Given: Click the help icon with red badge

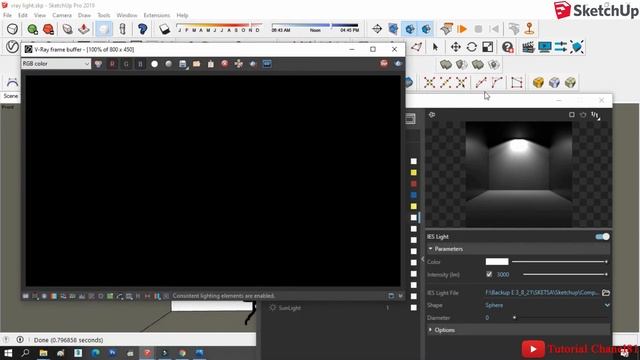Looking at the screenshot, I should coord(508,47).
